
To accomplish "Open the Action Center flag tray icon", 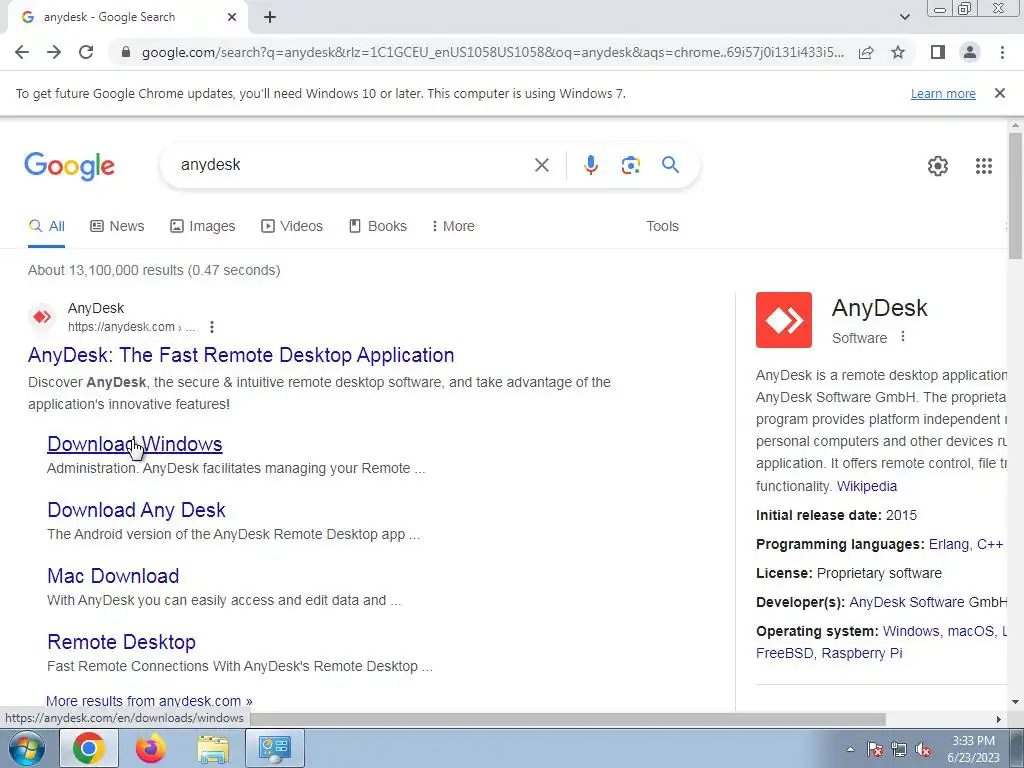I will coord(874,750).
